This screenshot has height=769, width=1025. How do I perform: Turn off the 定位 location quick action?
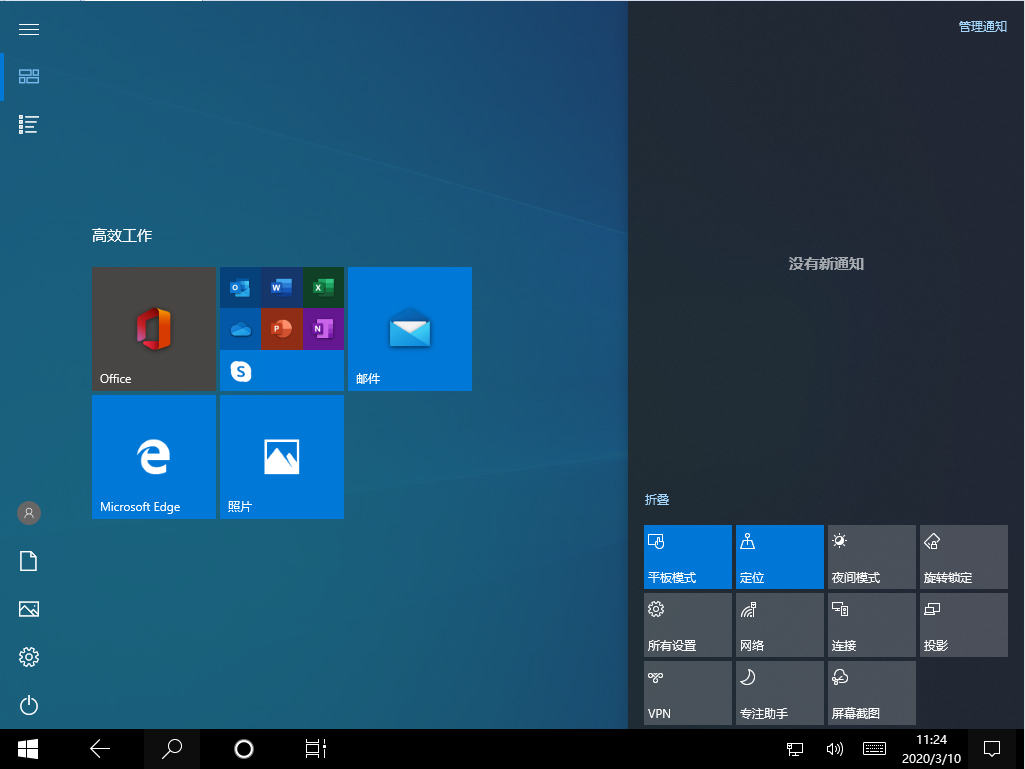tap(779, 557)
